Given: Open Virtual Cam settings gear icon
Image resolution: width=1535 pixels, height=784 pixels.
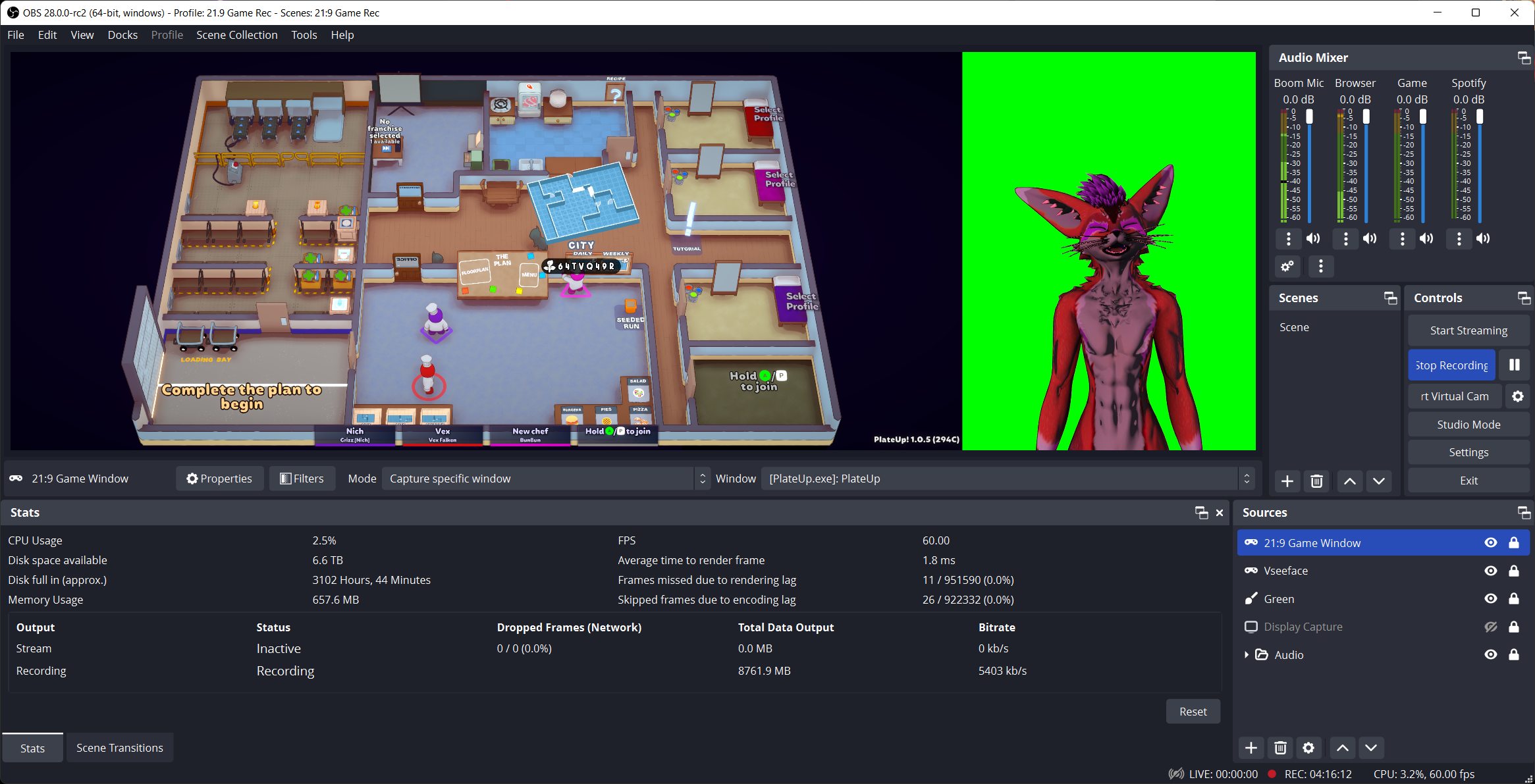Looking at the screenshot, I should (x=1517, y=396).
